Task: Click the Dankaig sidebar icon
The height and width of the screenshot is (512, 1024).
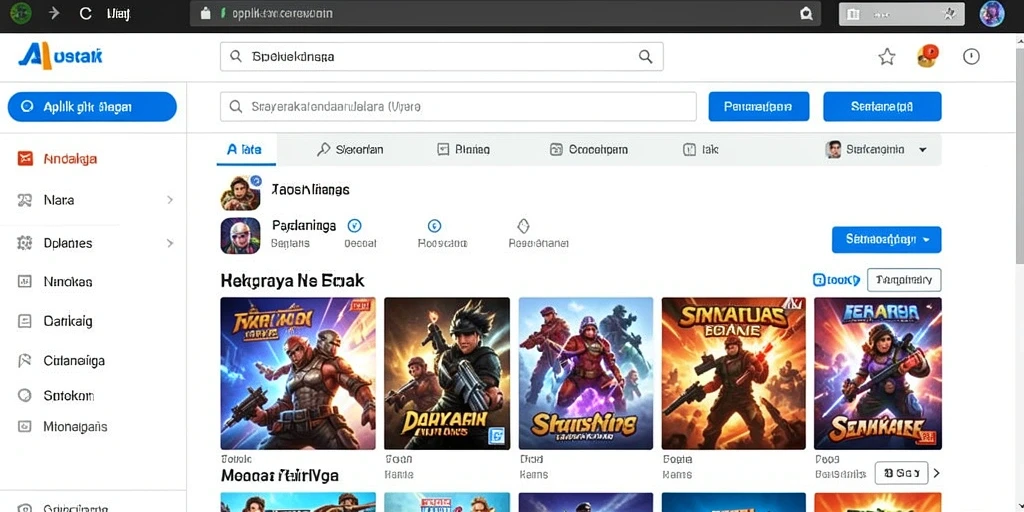Action: point(25,321)
